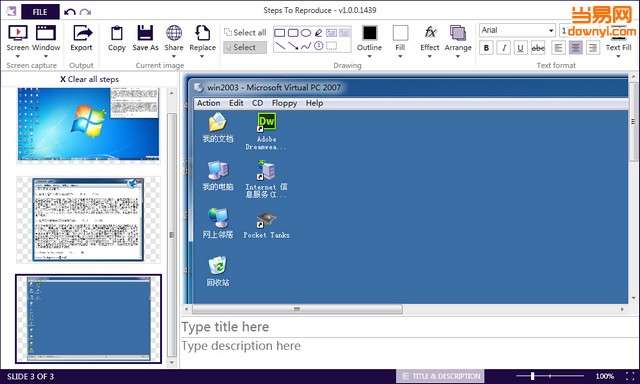Choose the ellipse drawing shape
The height and width of the screenshot is (384, 640).
coord(306,33)
